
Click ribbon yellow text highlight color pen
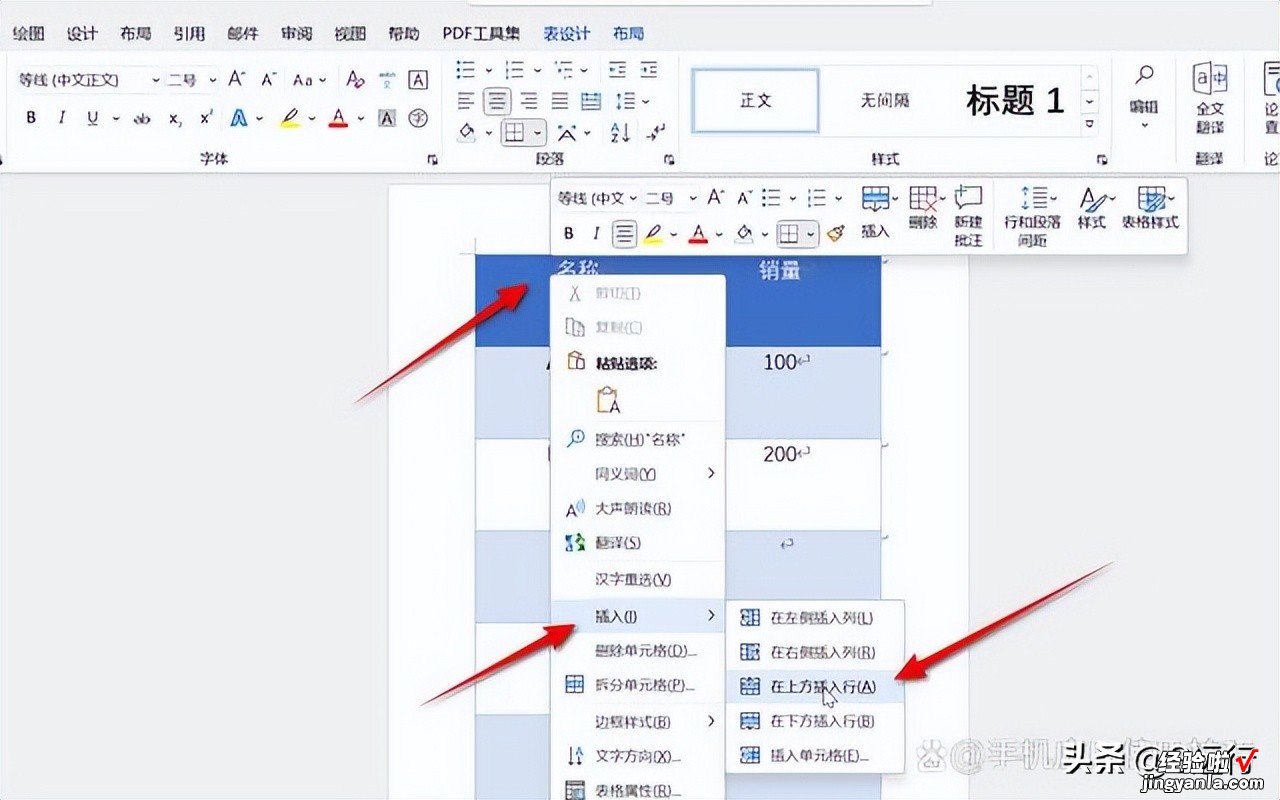click(290, 118)
